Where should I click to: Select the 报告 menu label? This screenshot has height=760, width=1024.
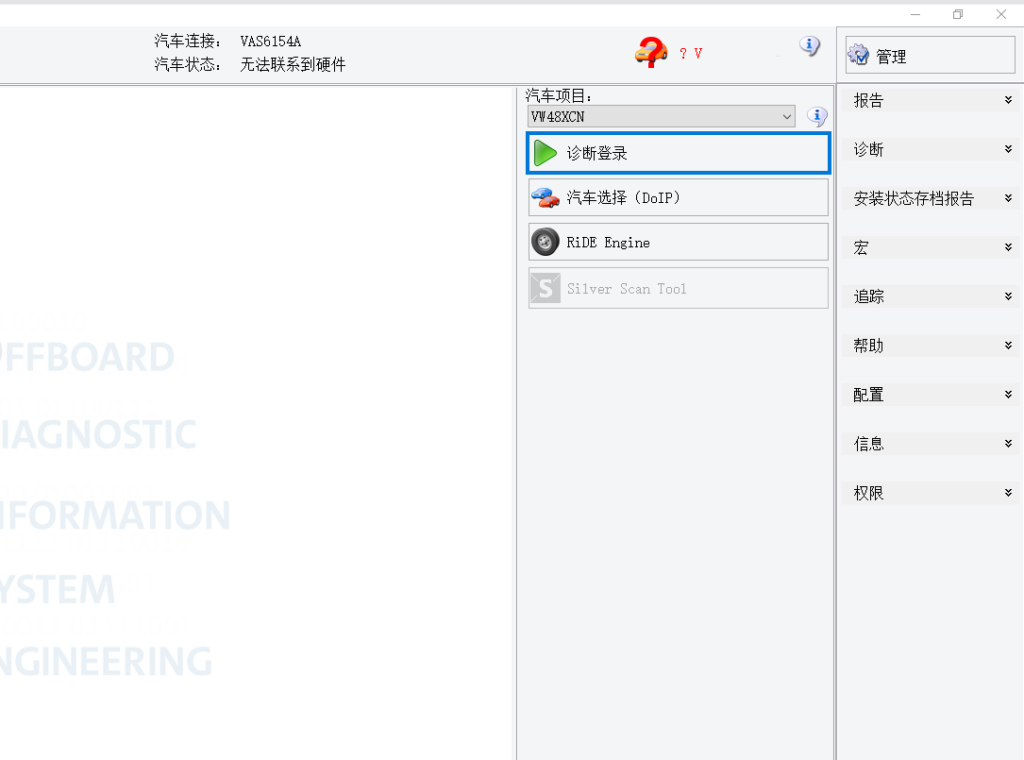click(869, 101)
